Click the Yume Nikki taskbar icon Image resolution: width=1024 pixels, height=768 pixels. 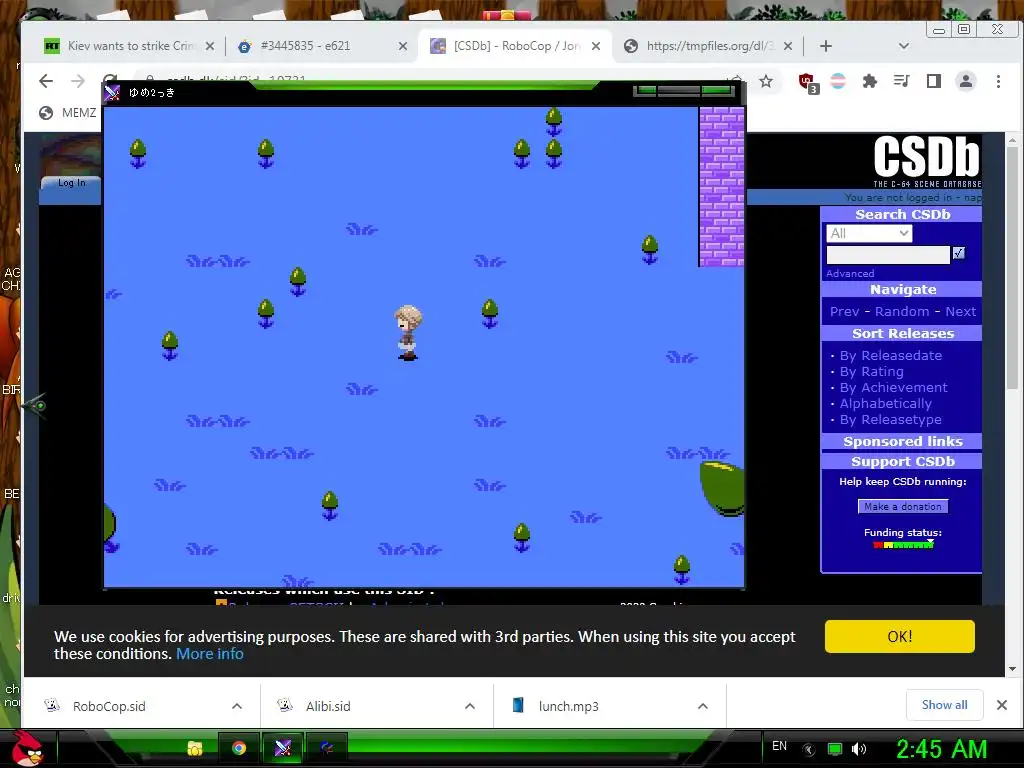coord(283,748)
